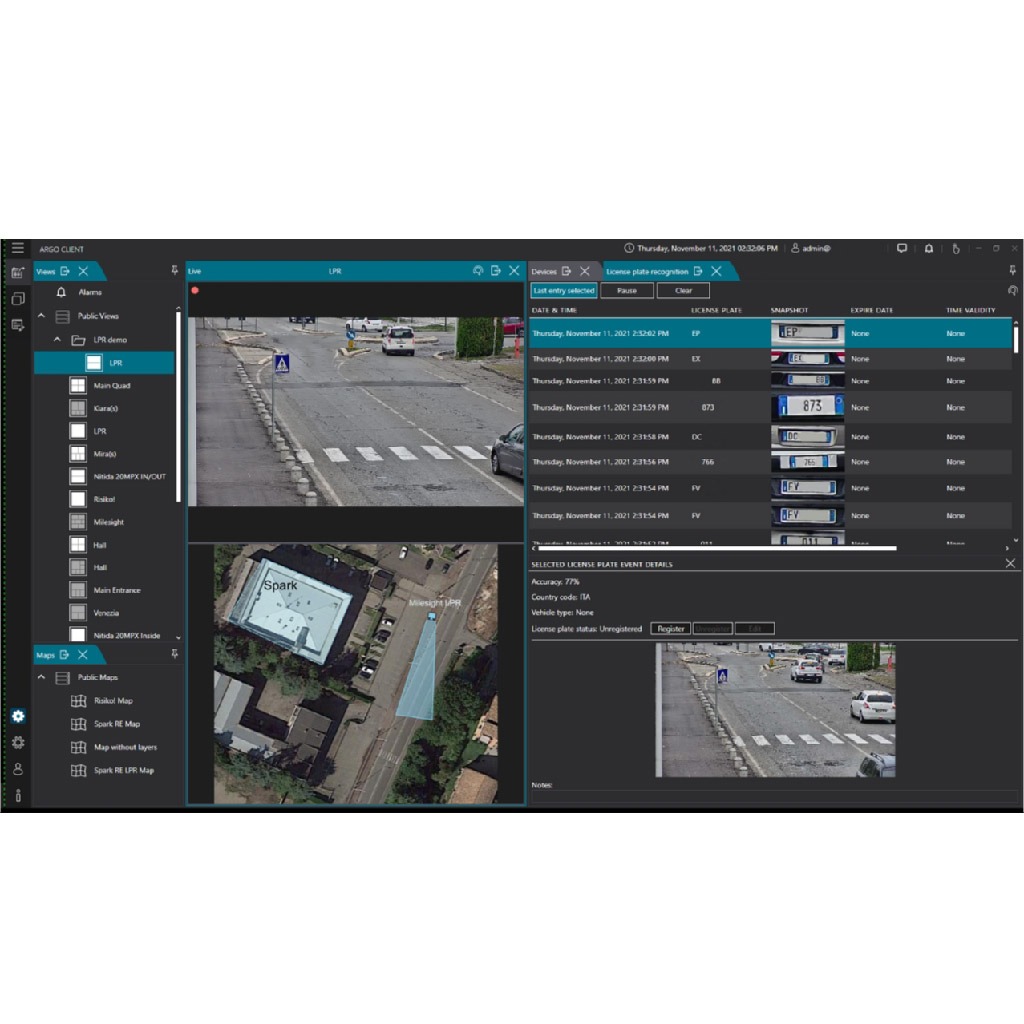
Task: Click the info icon in the left sidebar
Action: point(17,796)
